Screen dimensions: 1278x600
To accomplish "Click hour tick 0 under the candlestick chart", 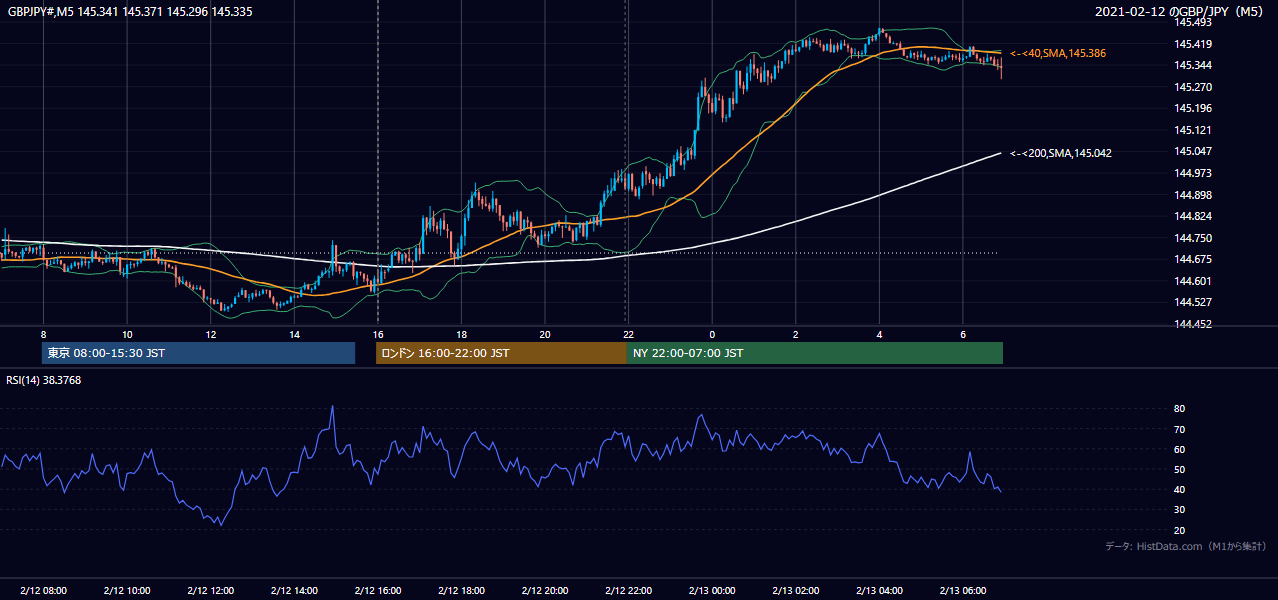I will click(712, 334).
